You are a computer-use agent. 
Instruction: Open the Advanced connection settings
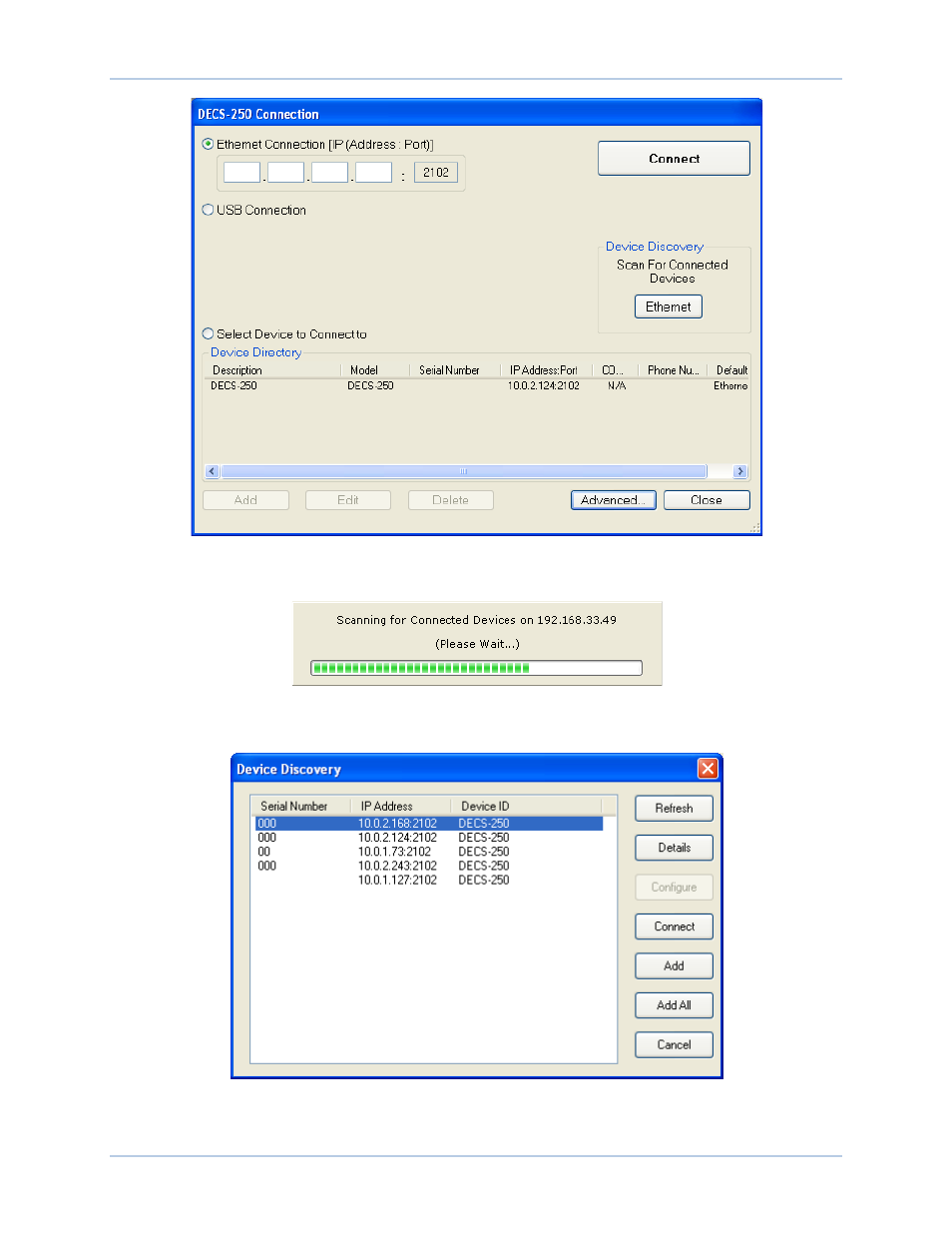pyautogui.click(x=613, y=500)
